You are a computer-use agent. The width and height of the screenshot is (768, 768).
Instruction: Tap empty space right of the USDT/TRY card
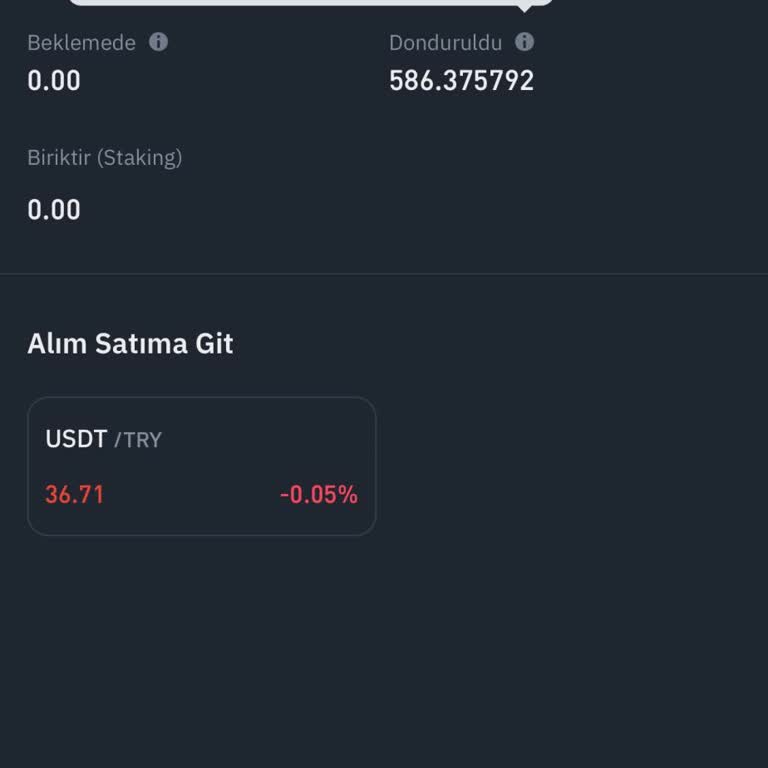coord(570,466)
